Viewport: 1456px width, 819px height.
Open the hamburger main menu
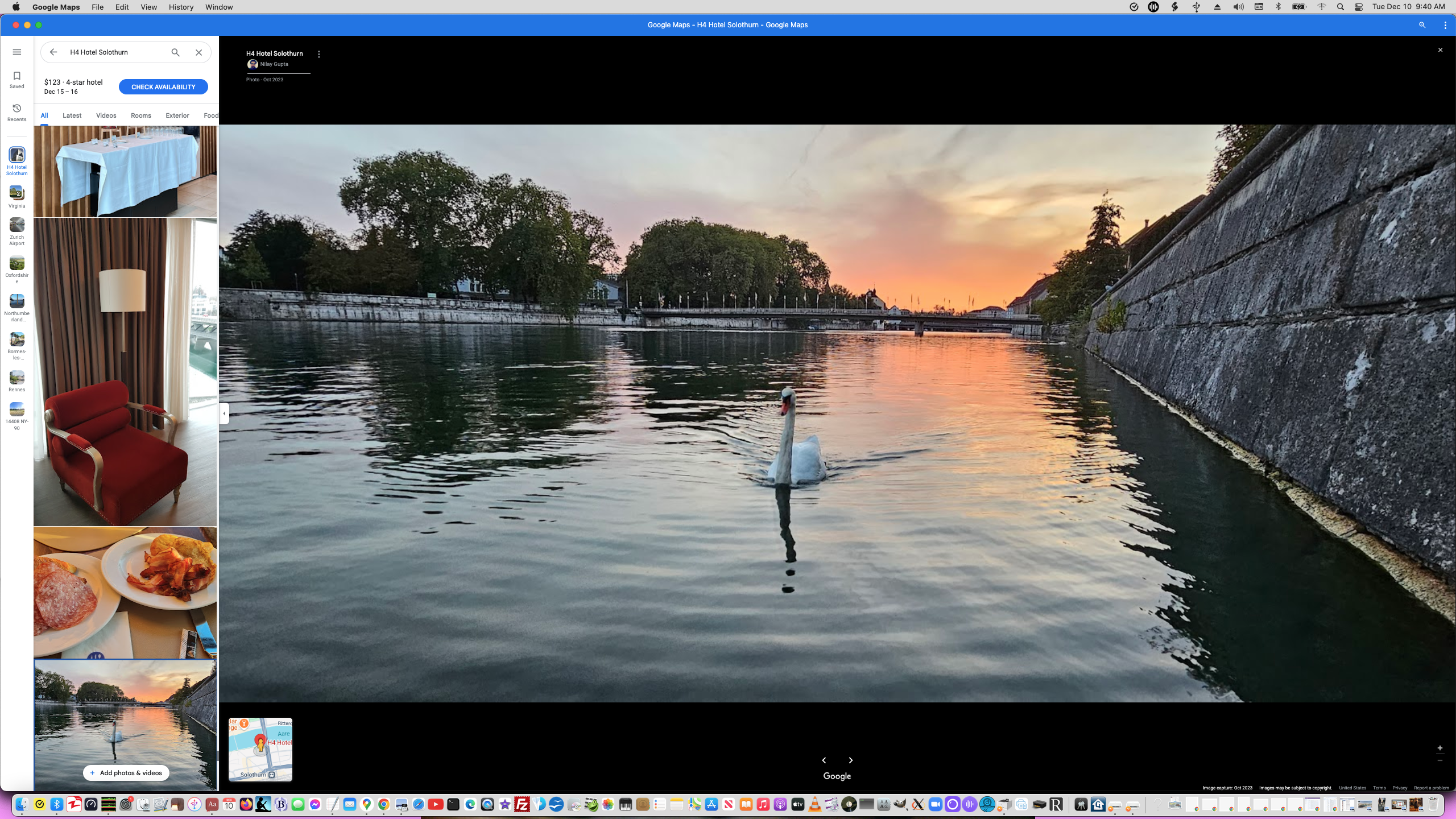(x=17, y=52)
